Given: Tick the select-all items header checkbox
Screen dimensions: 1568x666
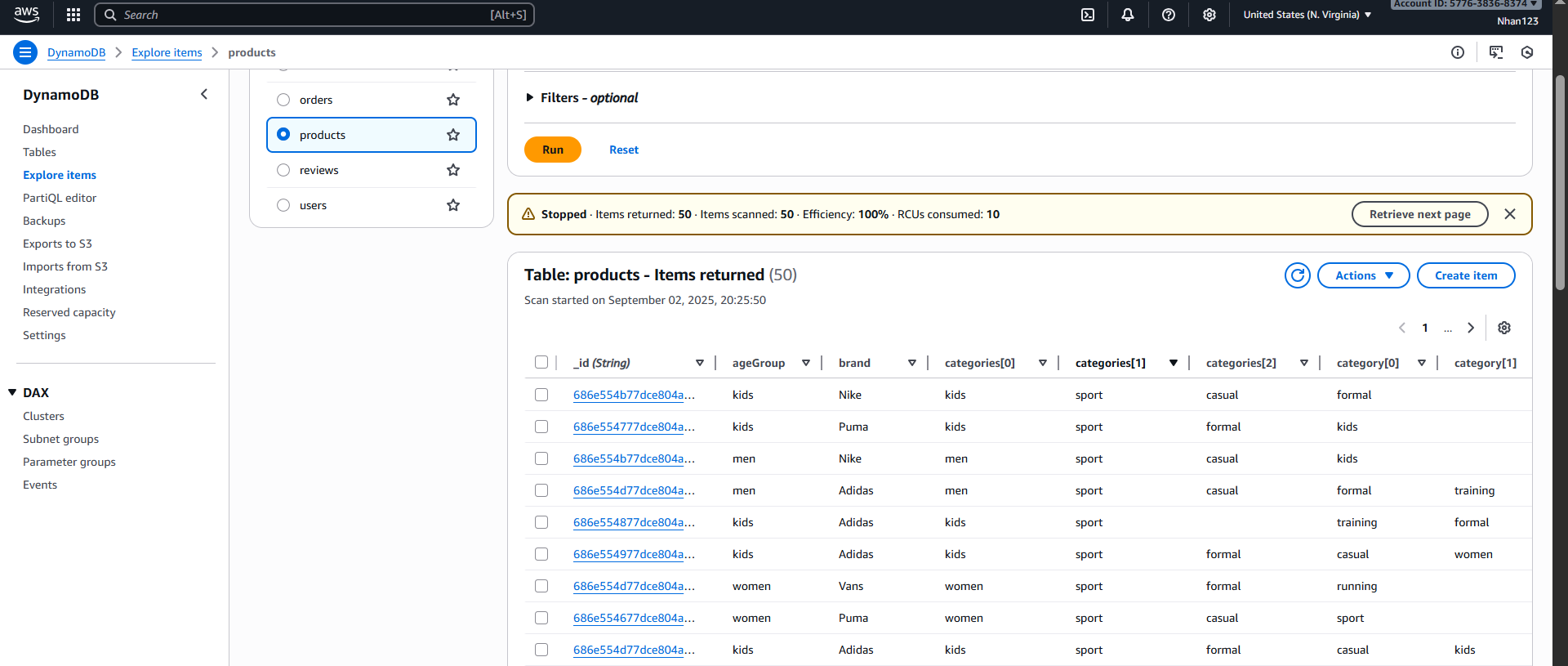Looking at the screenshot, I should [x=541, y=363].
